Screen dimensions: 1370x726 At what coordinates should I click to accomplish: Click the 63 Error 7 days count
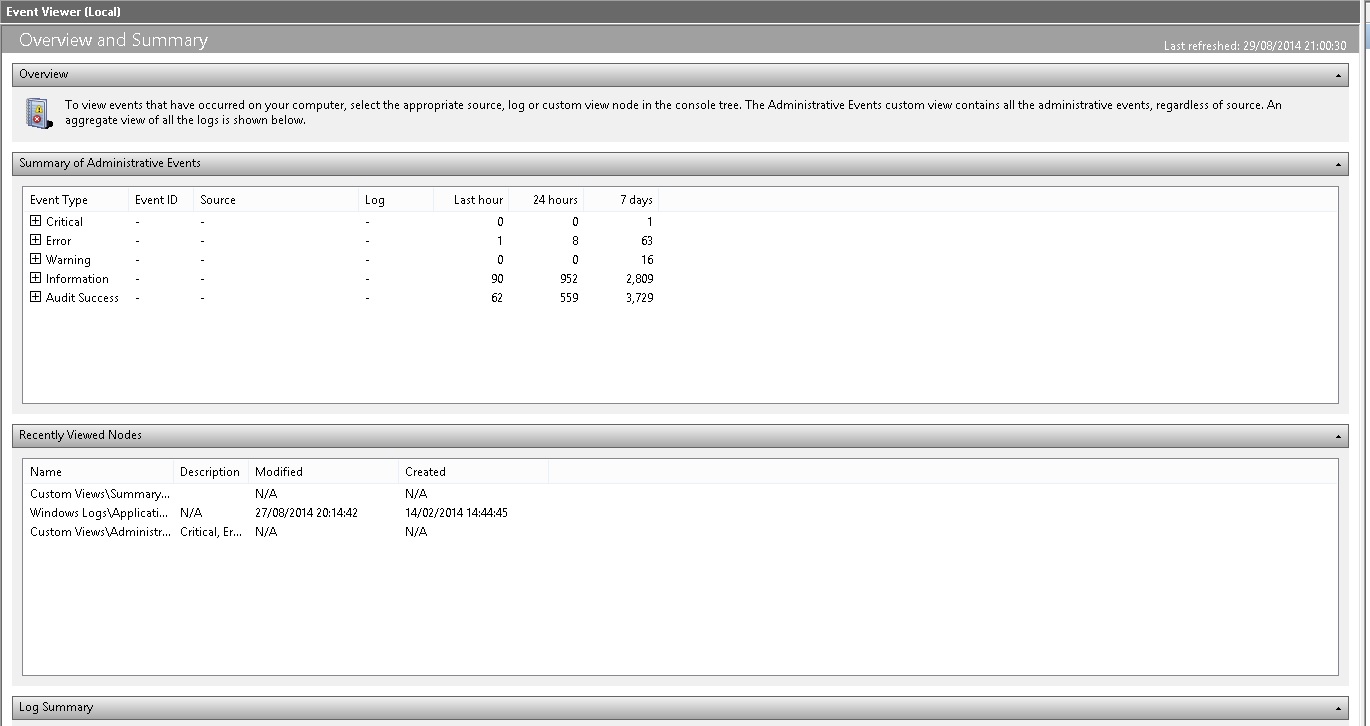pos(646,241)
